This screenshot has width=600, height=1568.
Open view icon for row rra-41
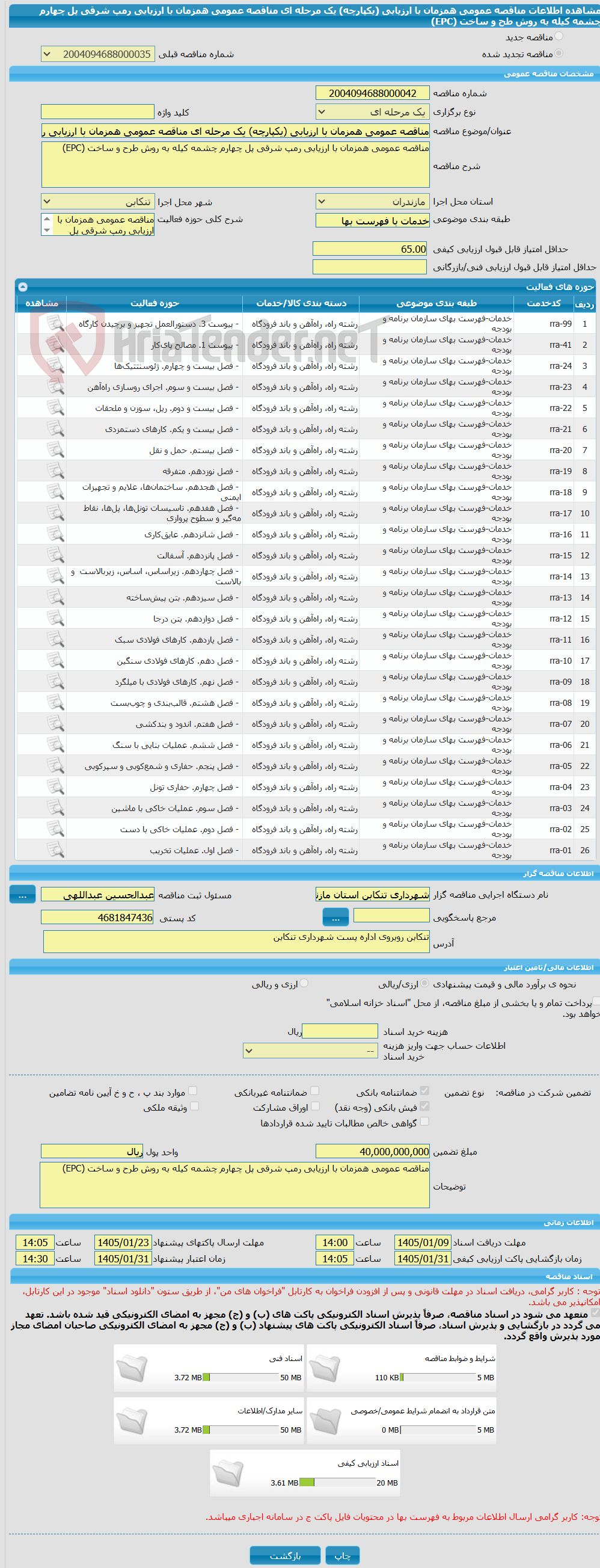click(55, 345)
